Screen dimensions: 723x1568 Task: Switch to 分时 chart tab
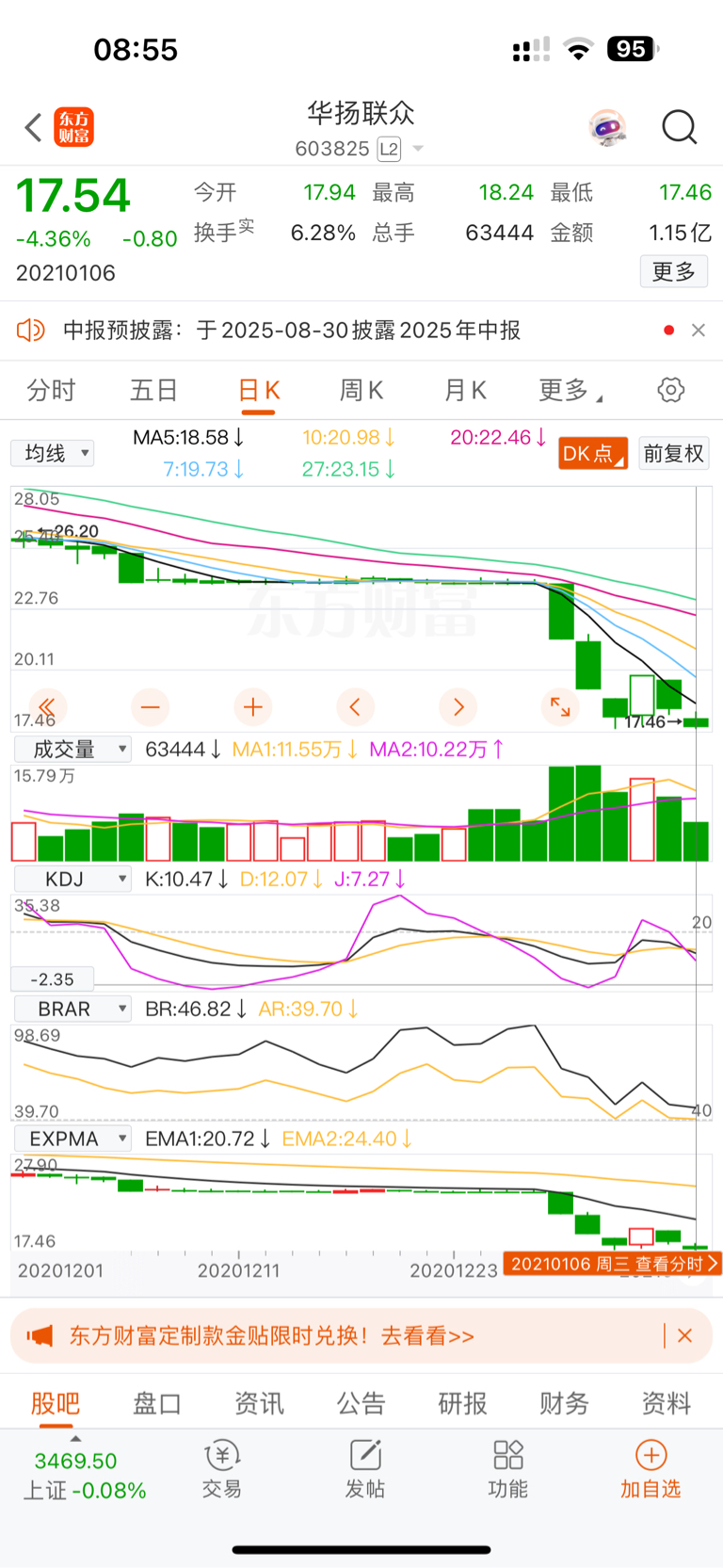click(x=51, y=390)
